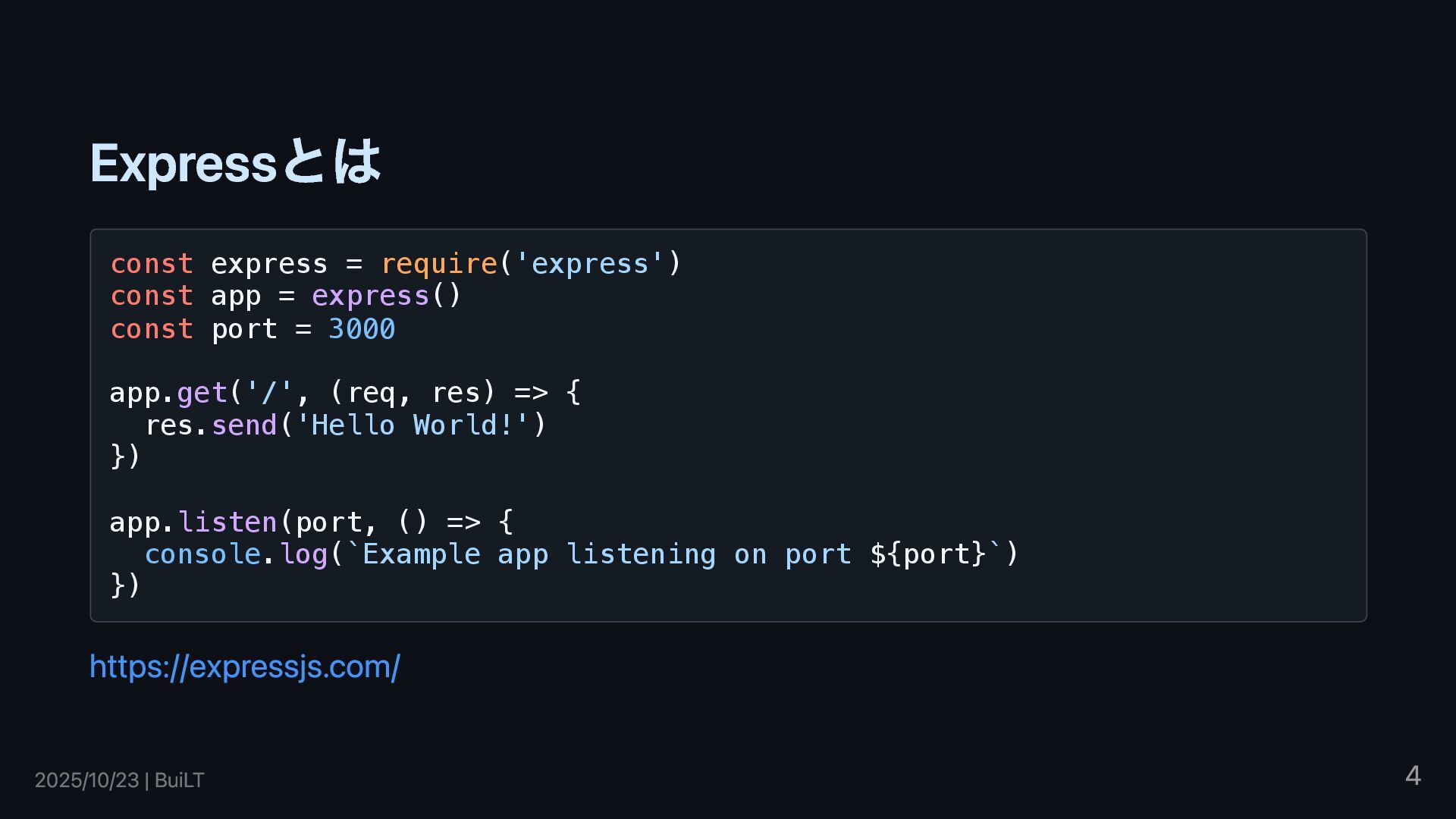Image resolution: width=1456 pixels, height=819 pixels.
Task: Click the footer date 2025/10/23
Action: 86,780
